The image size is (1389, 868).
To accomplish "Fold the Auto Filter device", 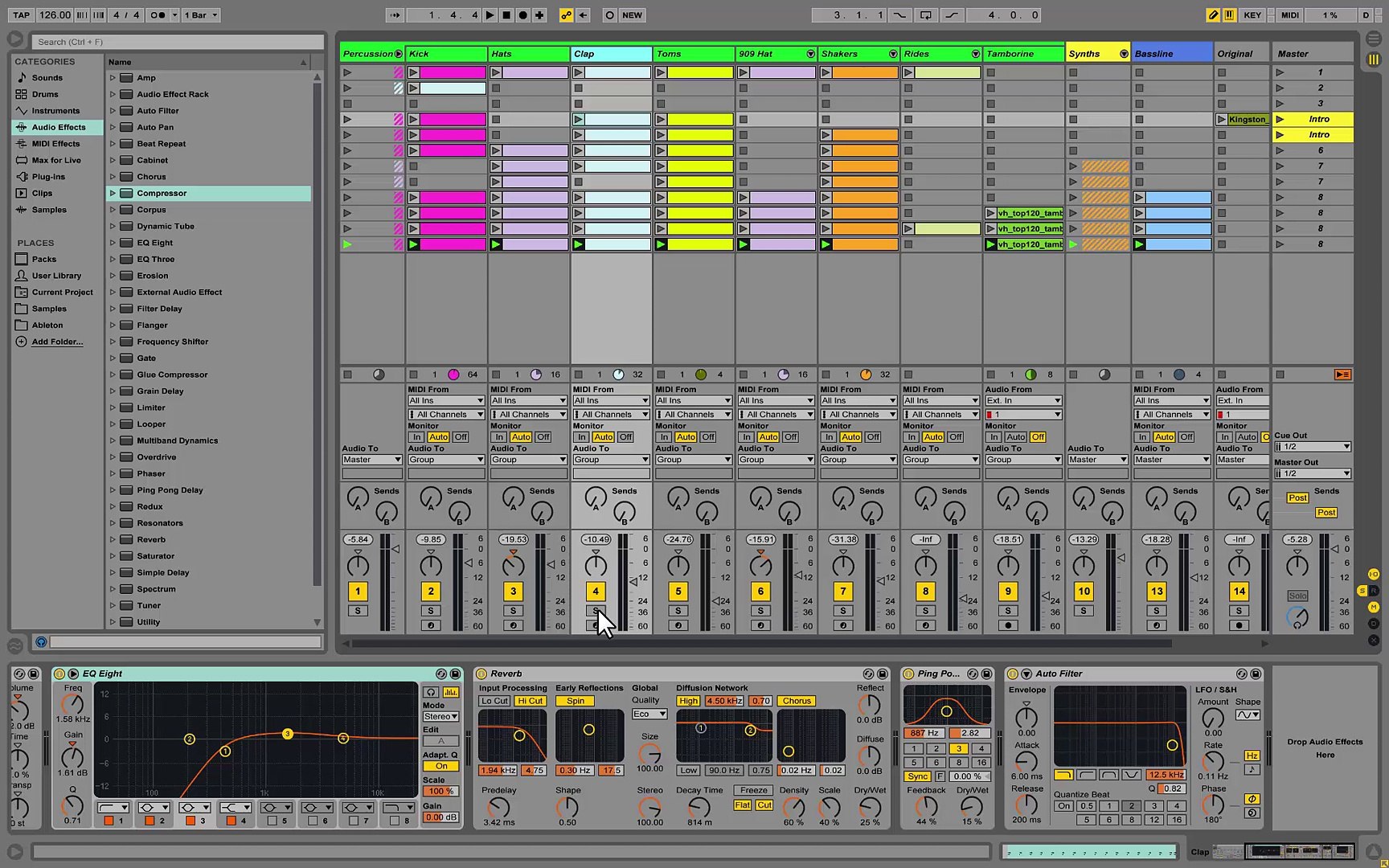I will (x=1026, y=674).
